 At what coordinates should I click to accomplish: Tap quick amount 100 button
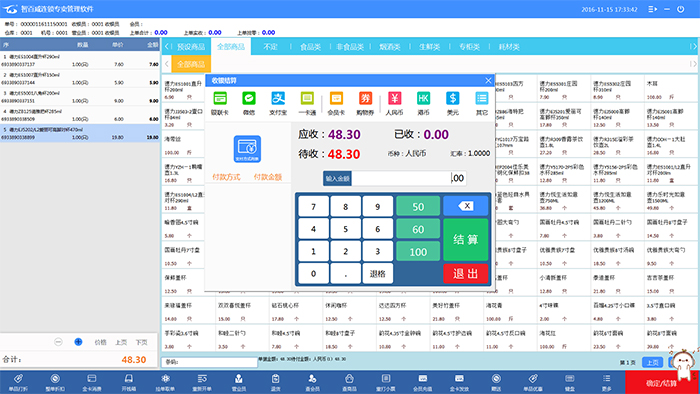(x=418, y=252)
